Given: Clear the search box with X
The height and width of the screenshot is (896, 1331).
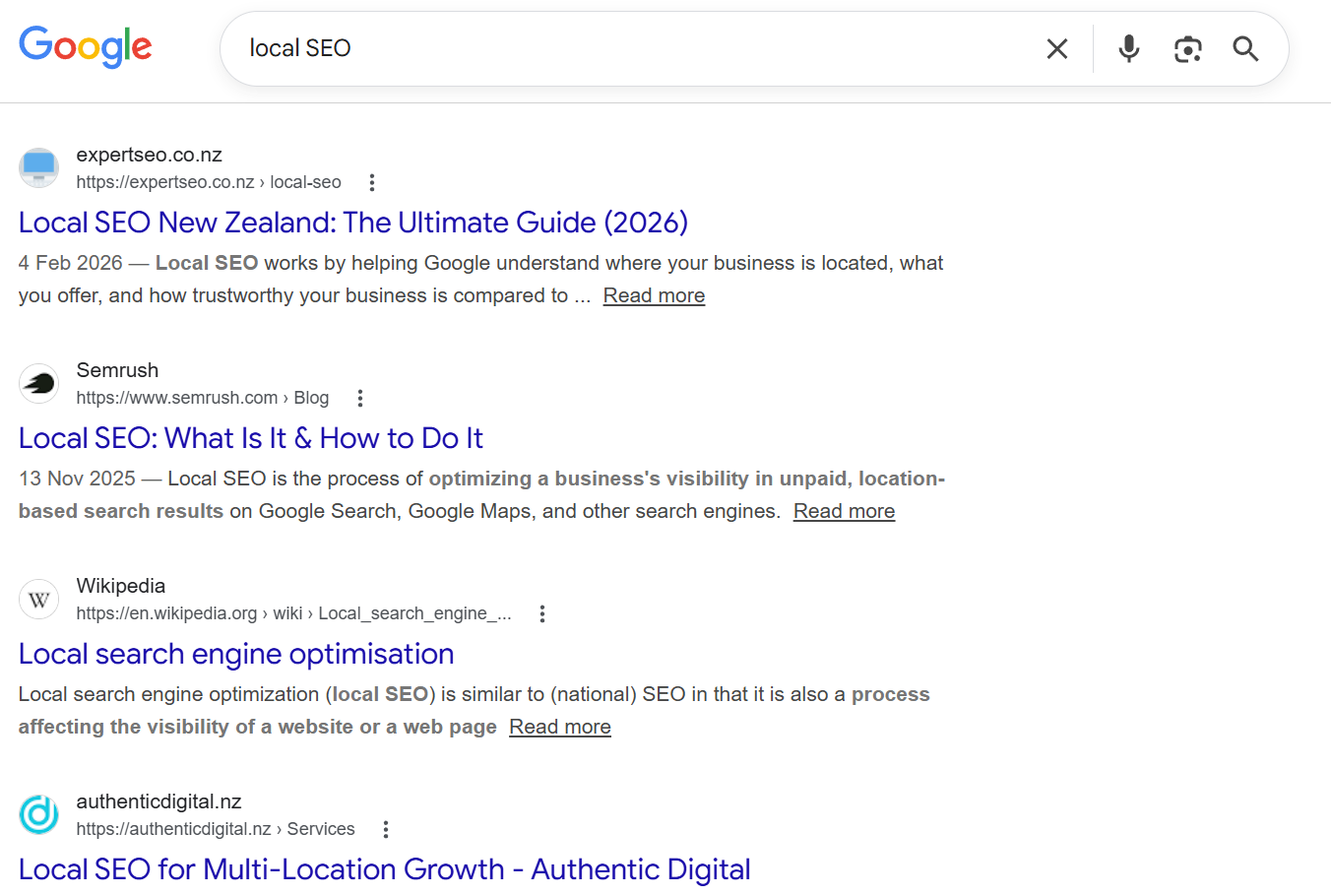Looking at the screenshot, I should point(1057,48).
